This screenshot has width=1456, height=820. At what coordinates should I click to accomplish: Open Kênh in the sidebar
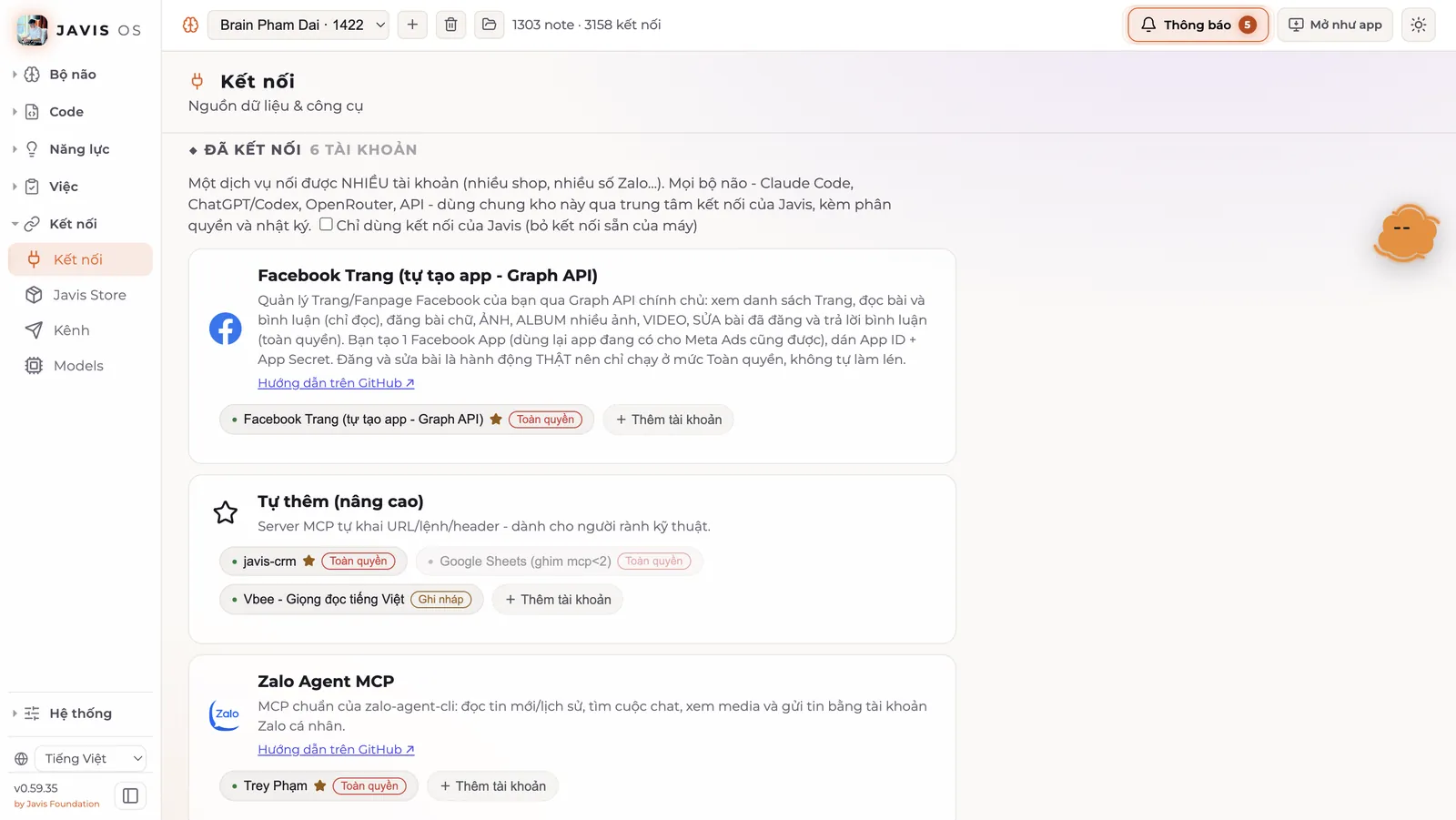[80, 330]
